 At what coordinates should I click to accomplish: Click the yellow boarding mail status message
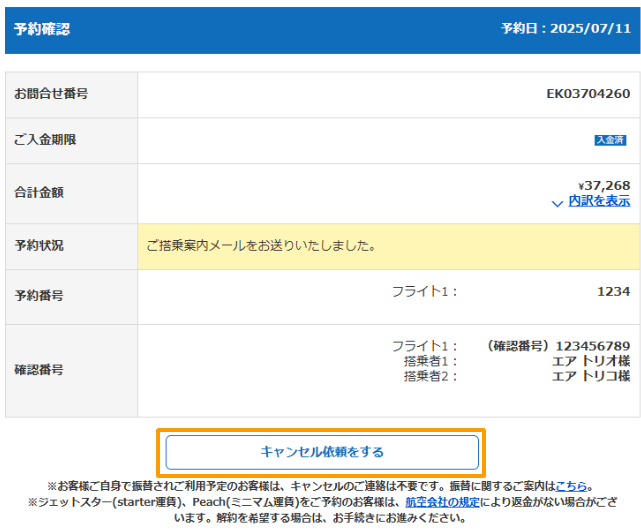coord(261,245)
